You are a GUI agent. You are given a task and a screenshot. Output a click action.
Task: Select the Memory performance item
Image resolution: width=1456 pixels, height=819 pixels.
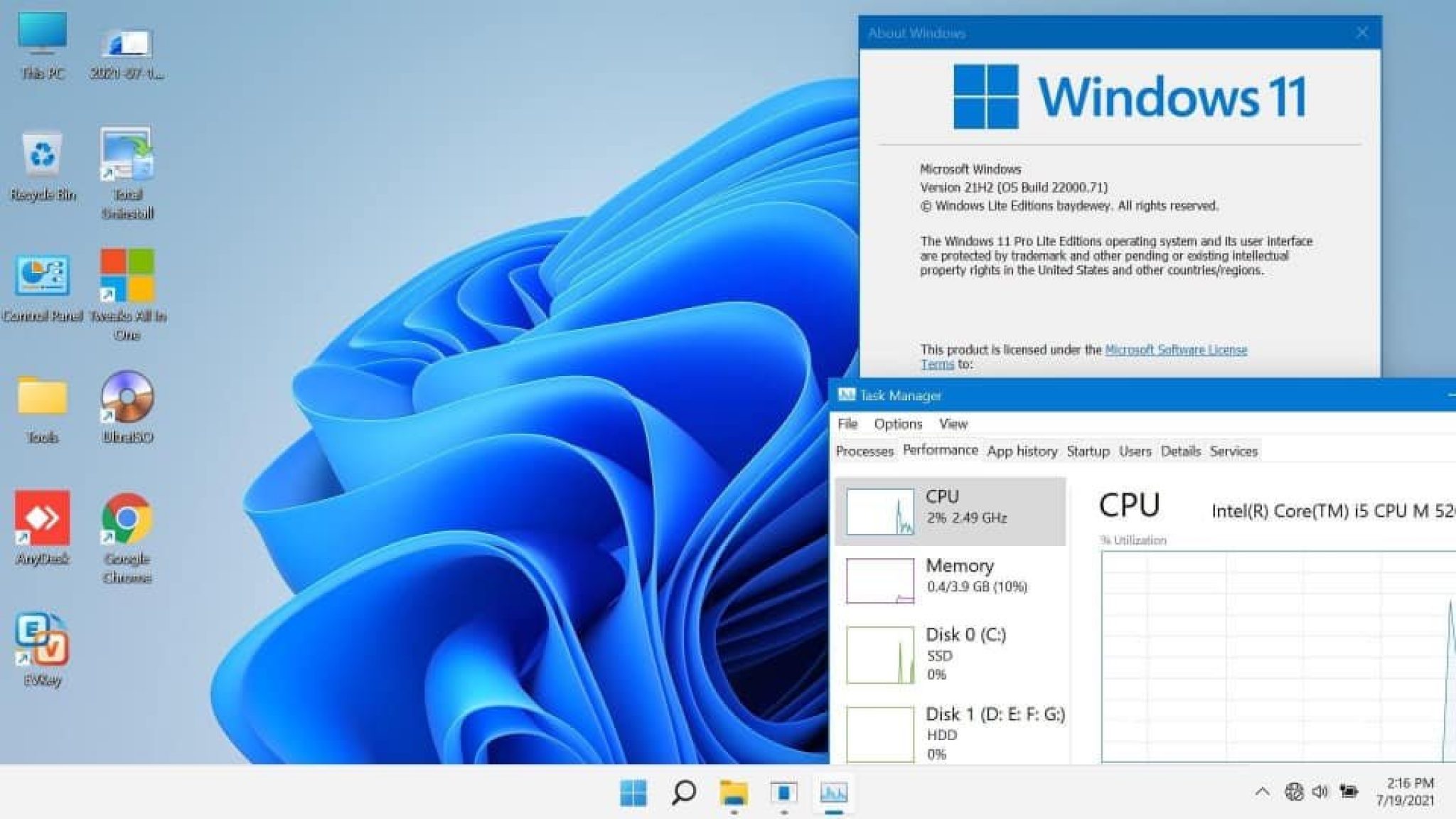point(951,580)
